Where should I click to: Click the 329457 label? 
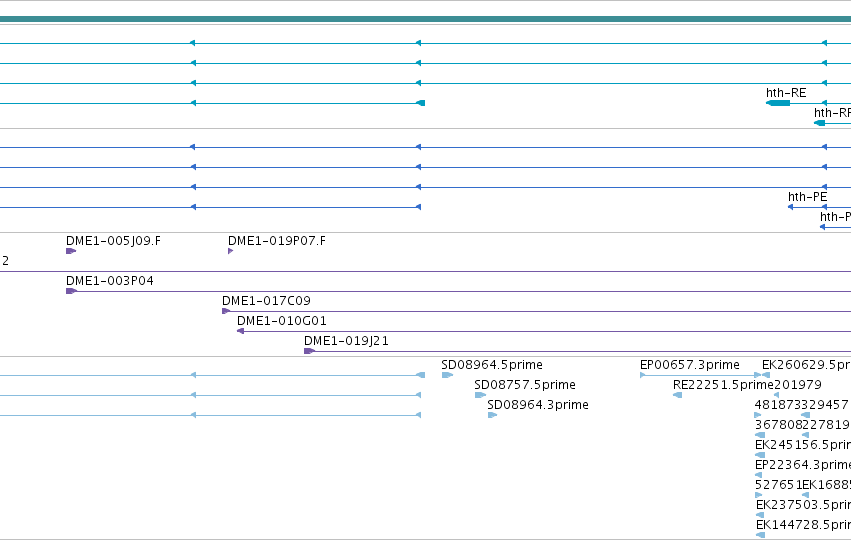tap(824, 405)
